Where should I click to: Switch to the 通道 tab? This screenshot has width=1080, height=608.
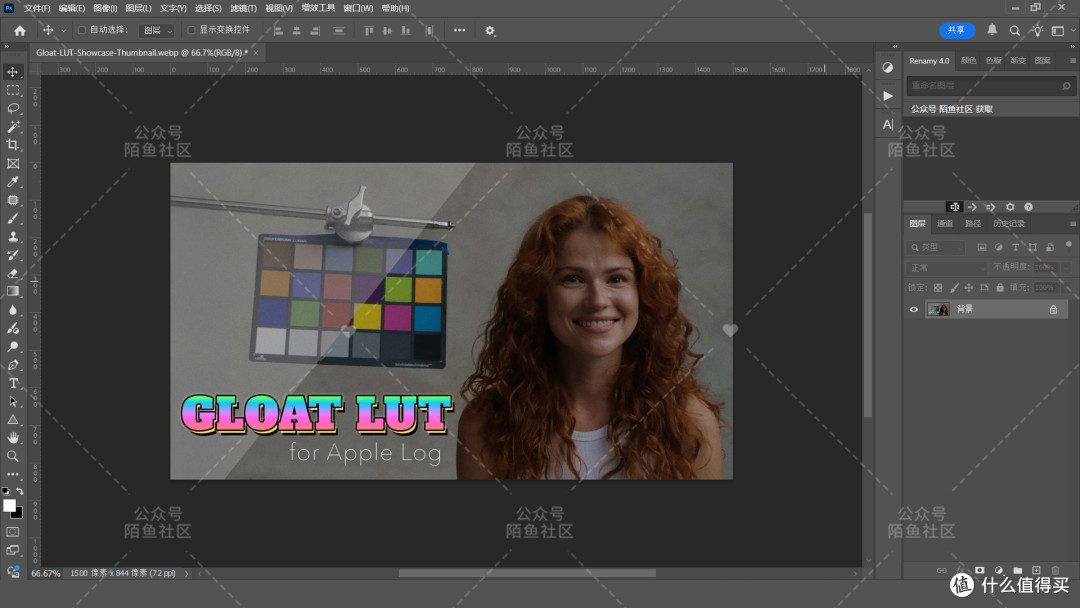coord(945,224)
